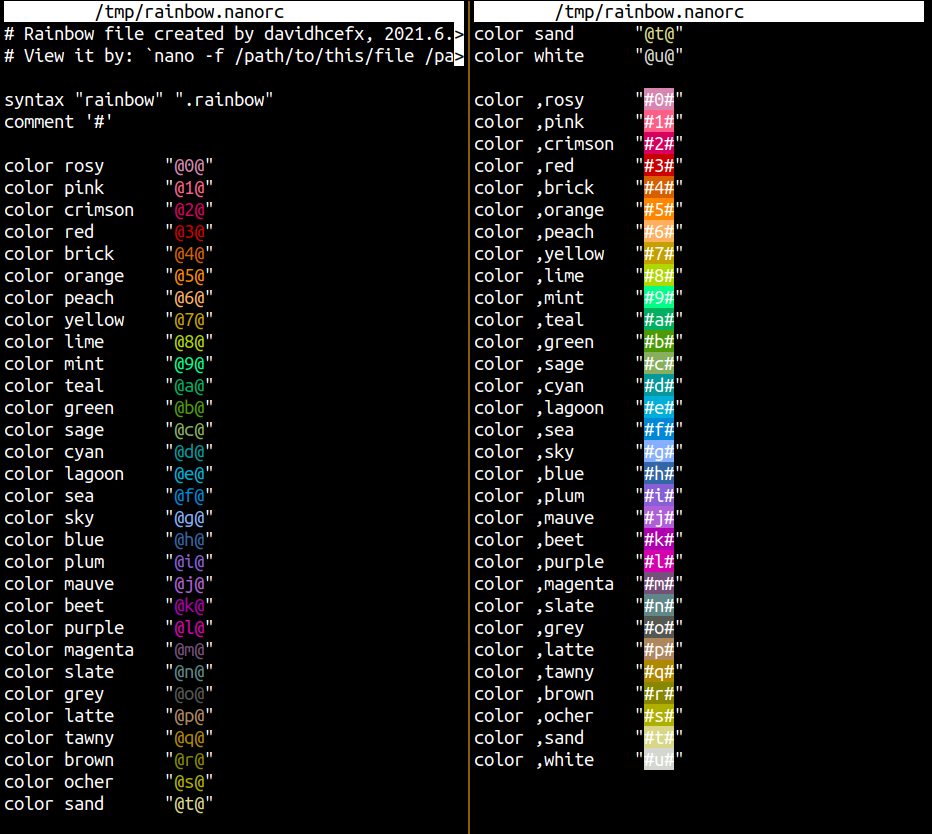Select the rosy "#0#" background swatch
This screenshot has height=834, width=932.
tap(659, 100)
